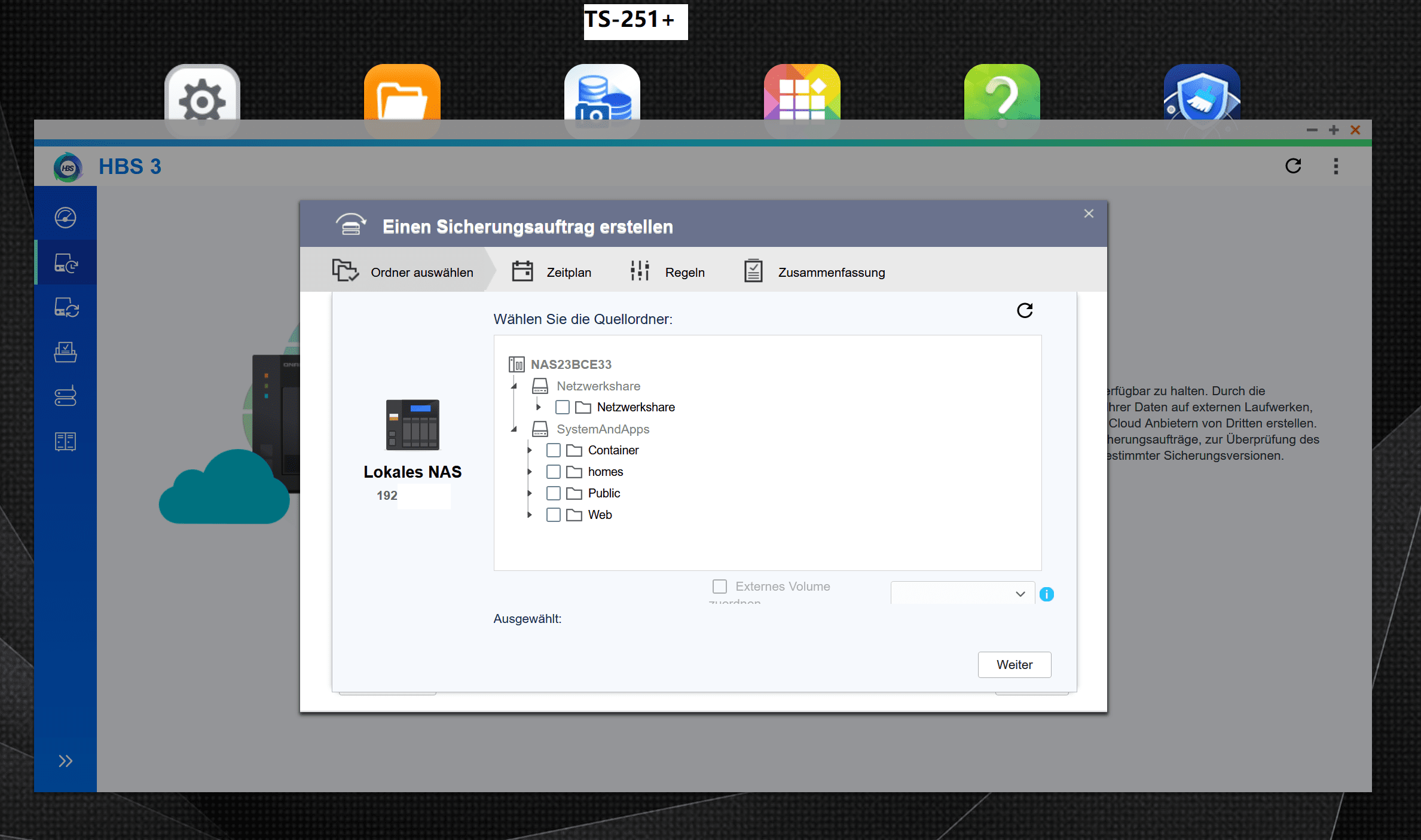This screenshot has width=1421, height=840.
Task: Click the HBS 3 title text
Action: coord(130,167)
